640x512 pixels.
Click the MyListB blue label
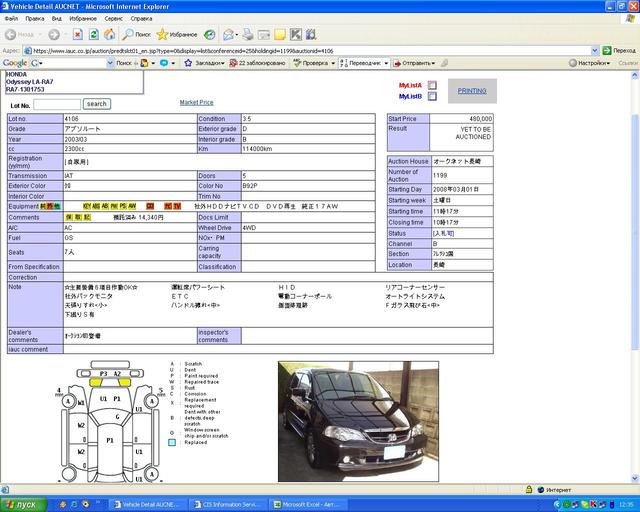point(410,96)
